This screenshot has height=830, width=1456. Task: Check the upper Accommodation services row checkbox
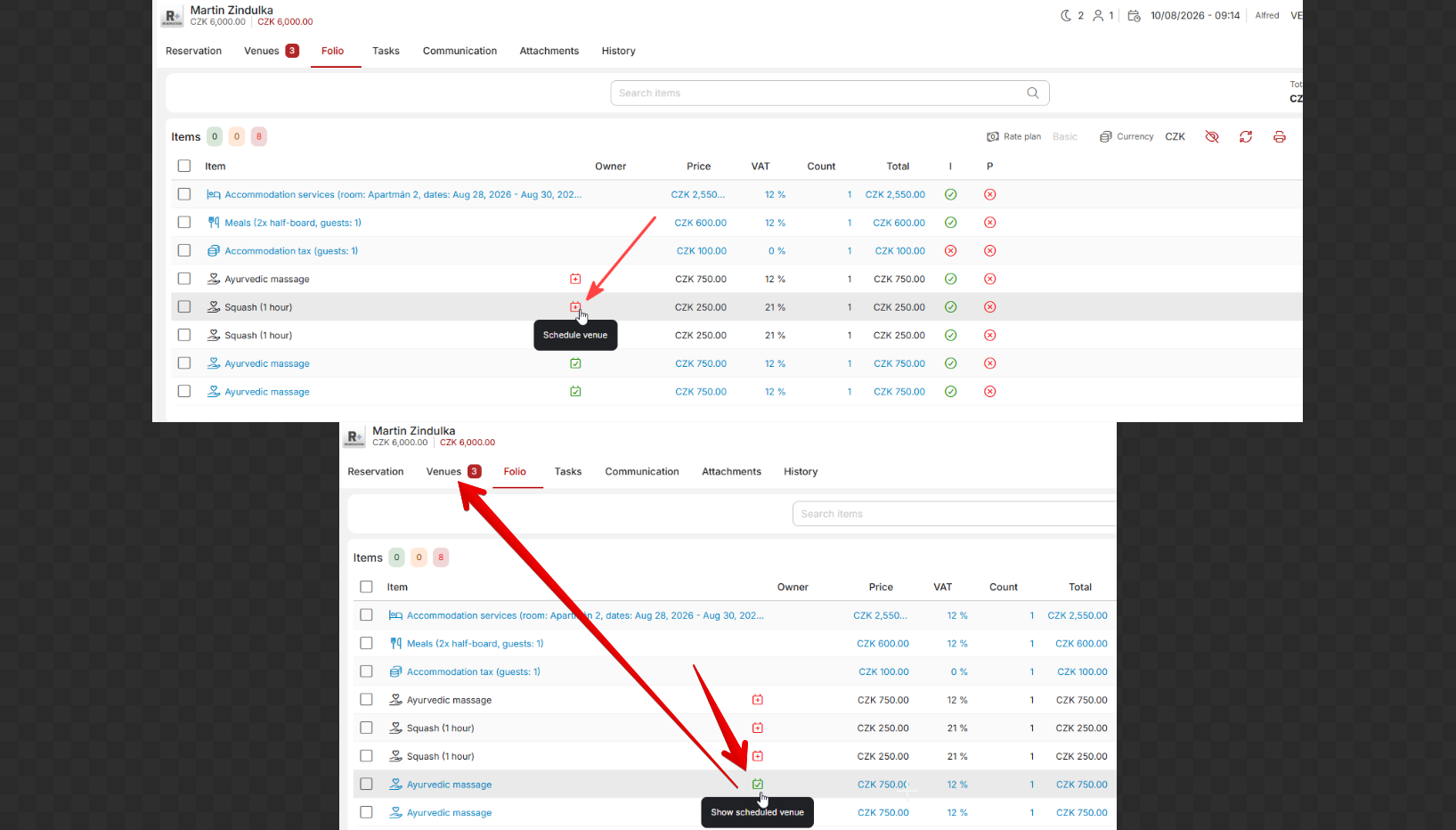184,194
